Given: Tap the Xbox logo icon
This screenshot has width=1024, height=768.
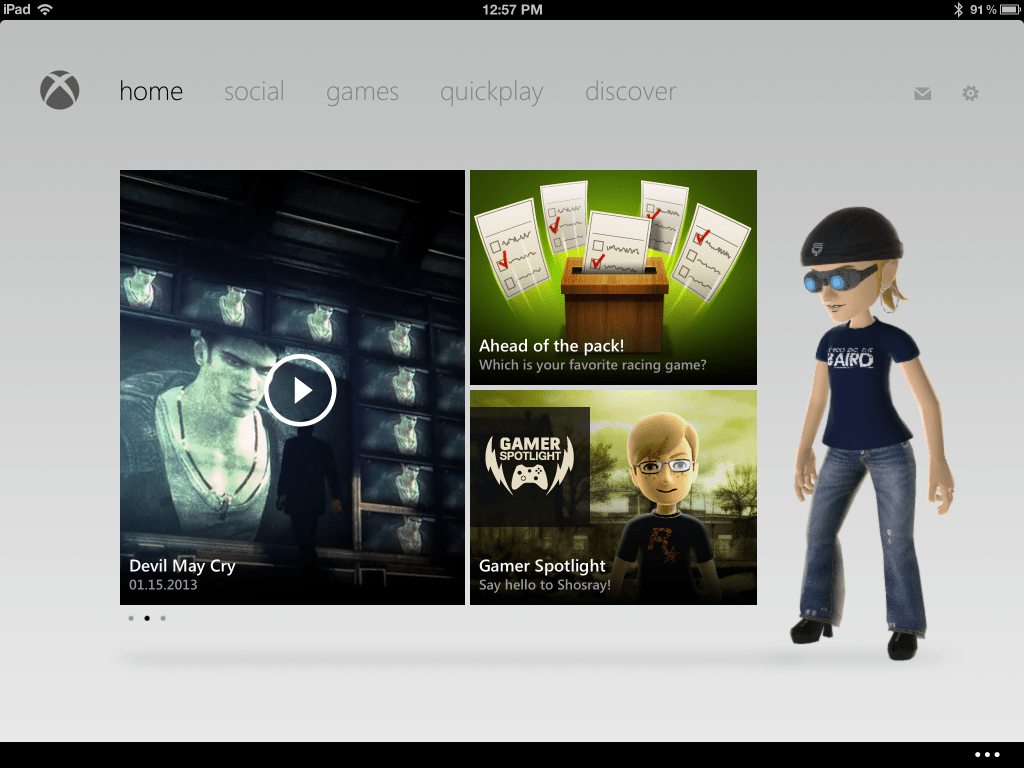Looking at the screenshot, I should 59,90.
